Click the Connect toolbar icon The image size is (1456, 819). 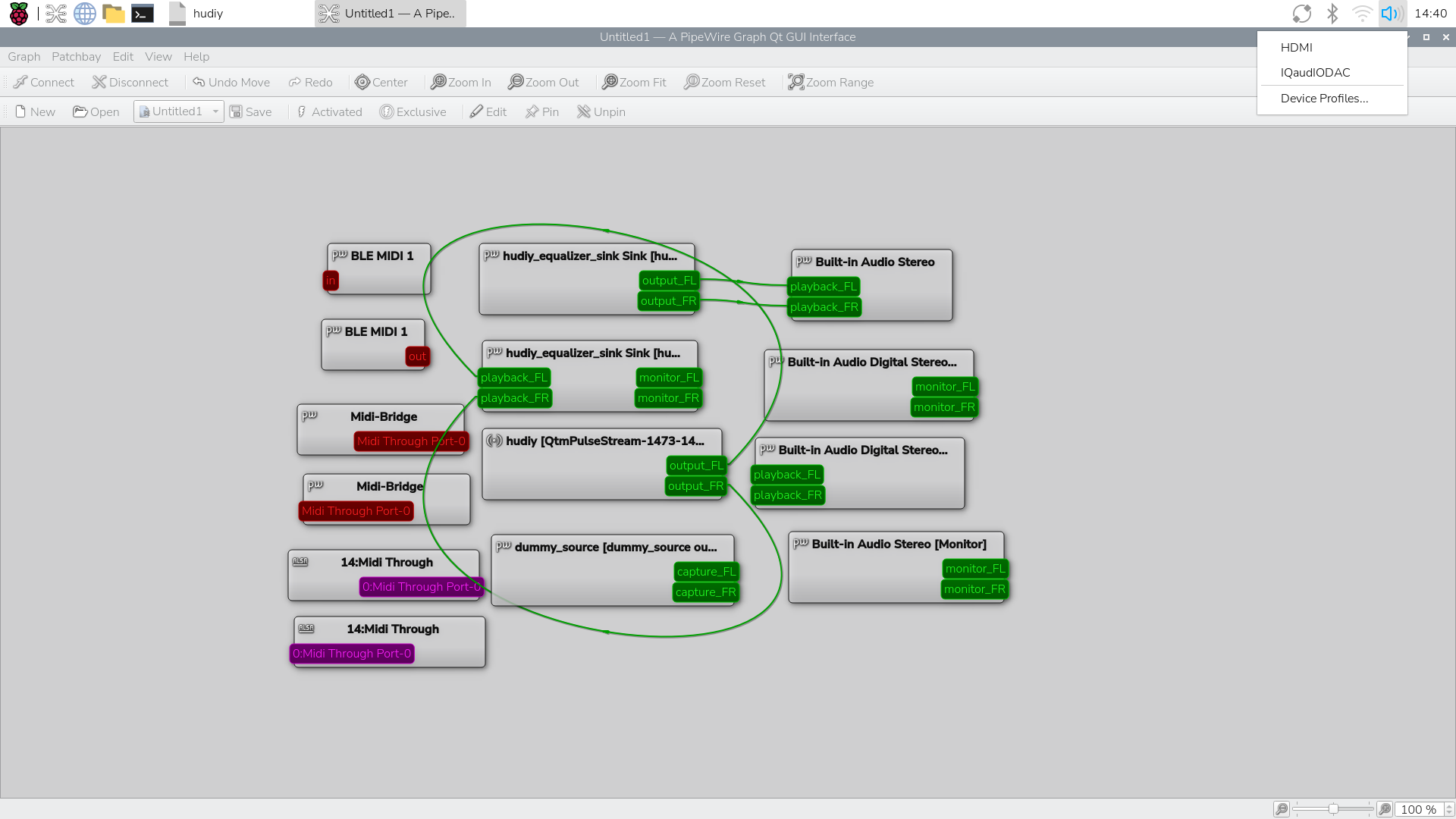[x=20, y=82]
